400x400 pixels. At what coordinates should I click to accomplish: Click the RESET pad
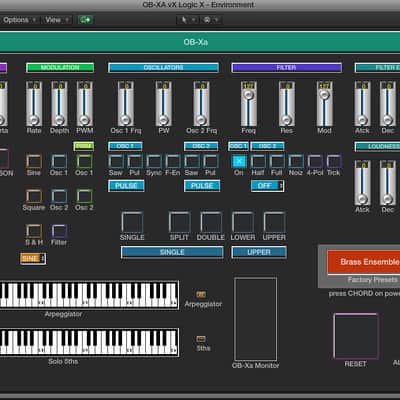coord(356,336)
